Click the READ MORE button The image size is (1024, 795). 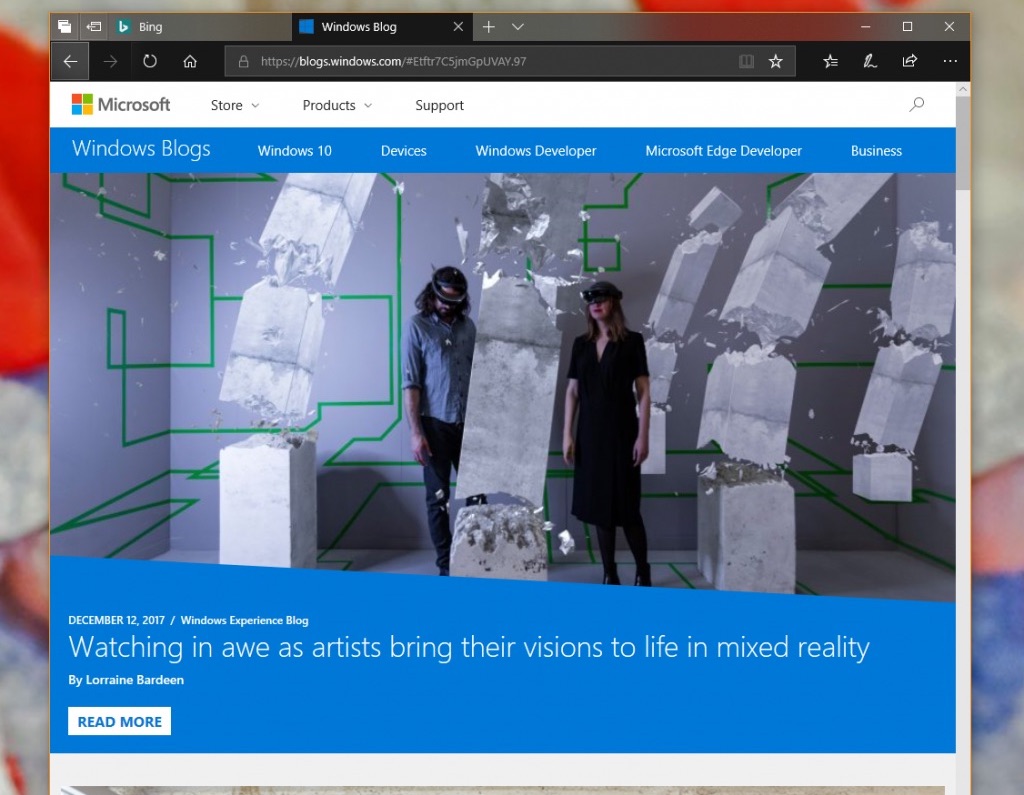click(x=119, y=721)
